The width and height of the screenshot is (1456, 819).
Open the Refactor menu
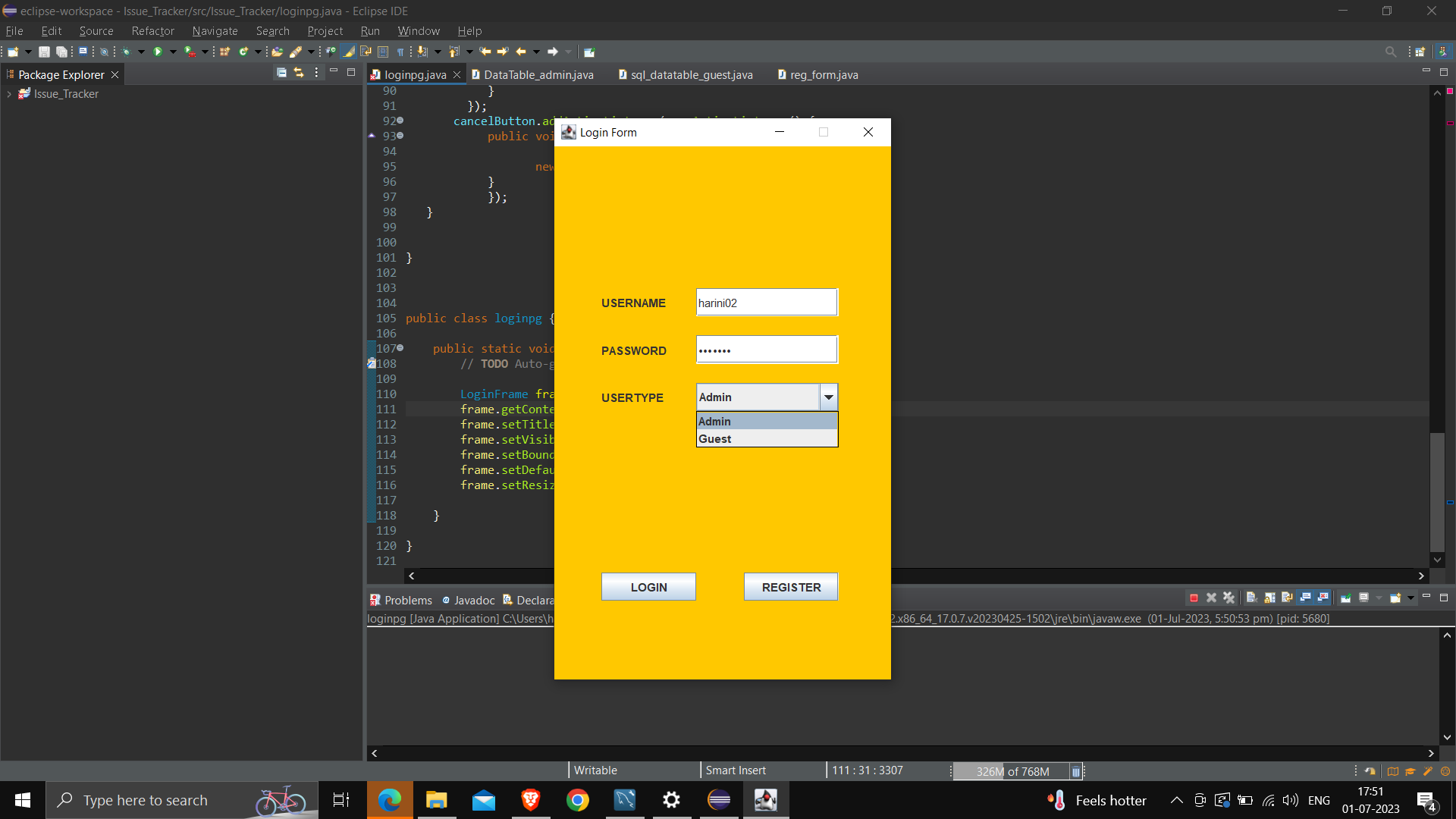(x=152, y=31)
